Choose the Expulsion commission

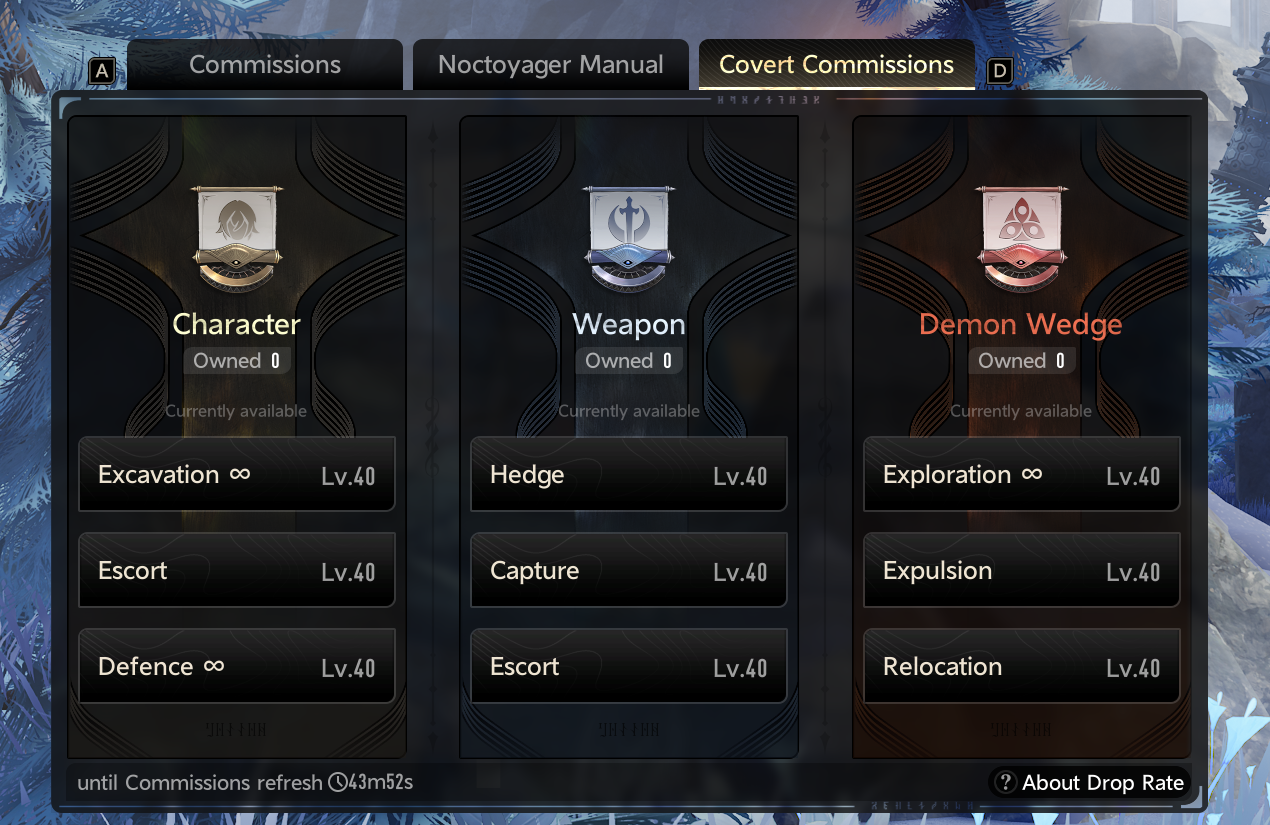tap(1022, 570)
